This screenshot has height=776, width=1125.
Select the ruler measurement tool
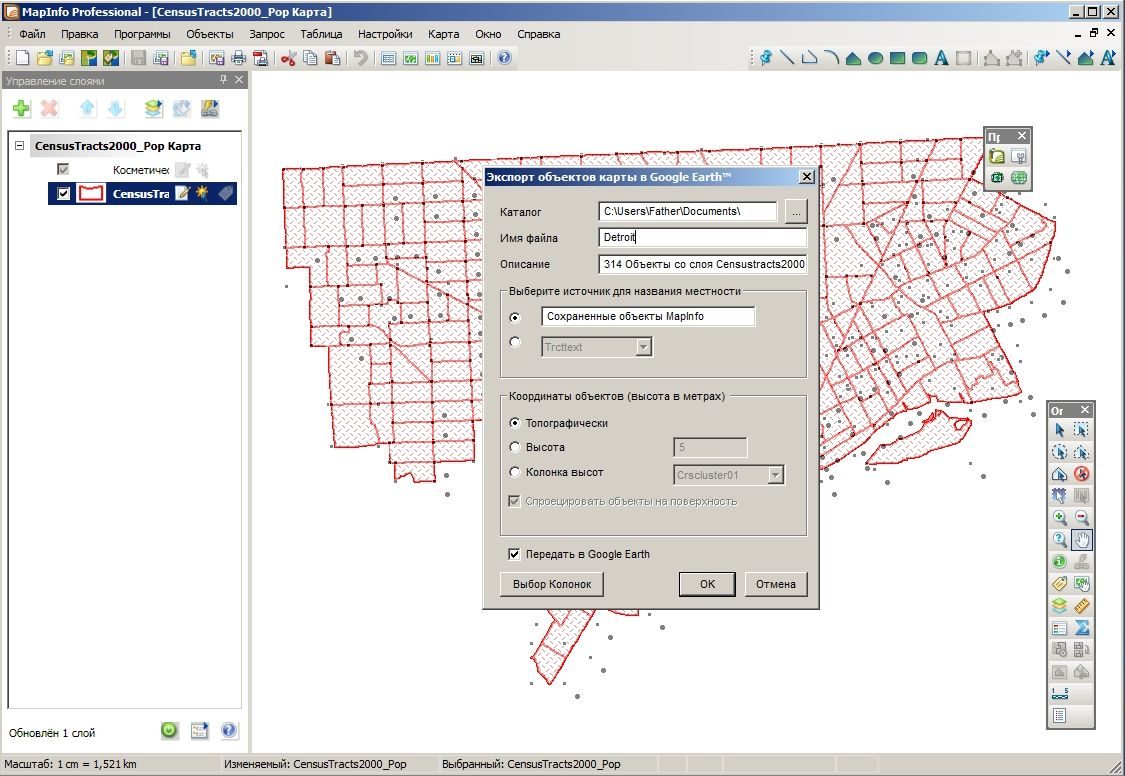coord(1081,605)
